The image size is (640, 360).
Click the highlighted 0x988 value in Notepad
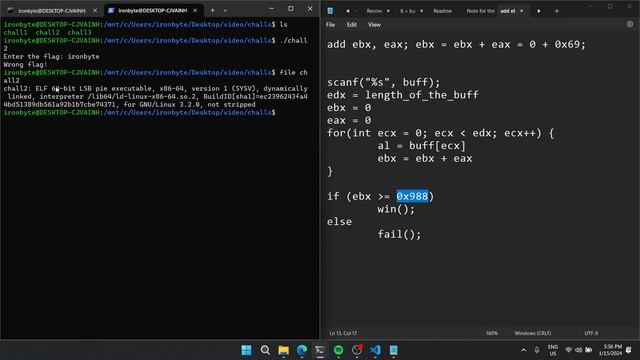412,196
